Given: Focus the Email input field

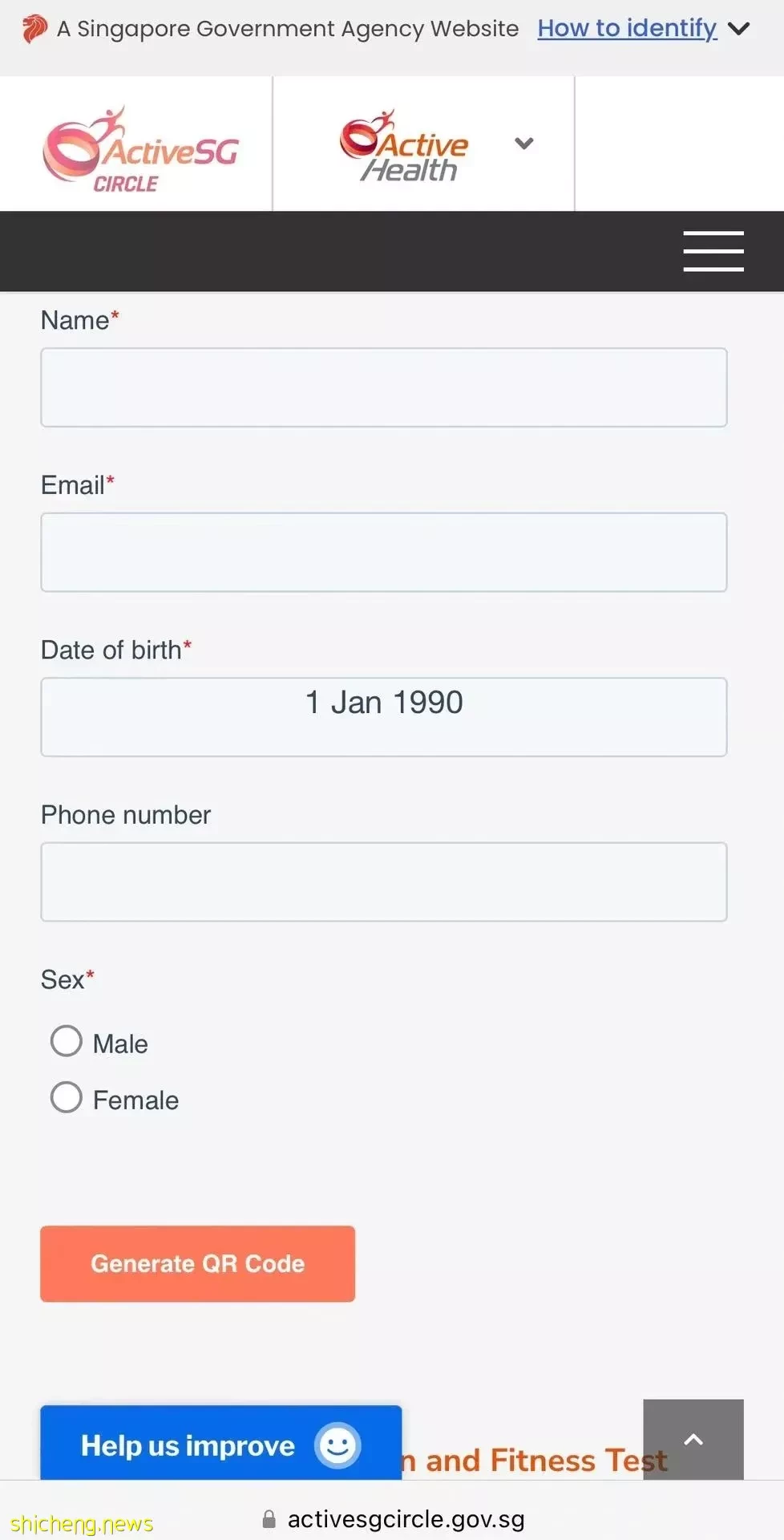Looking at the screenshot, I should point(384,553).
